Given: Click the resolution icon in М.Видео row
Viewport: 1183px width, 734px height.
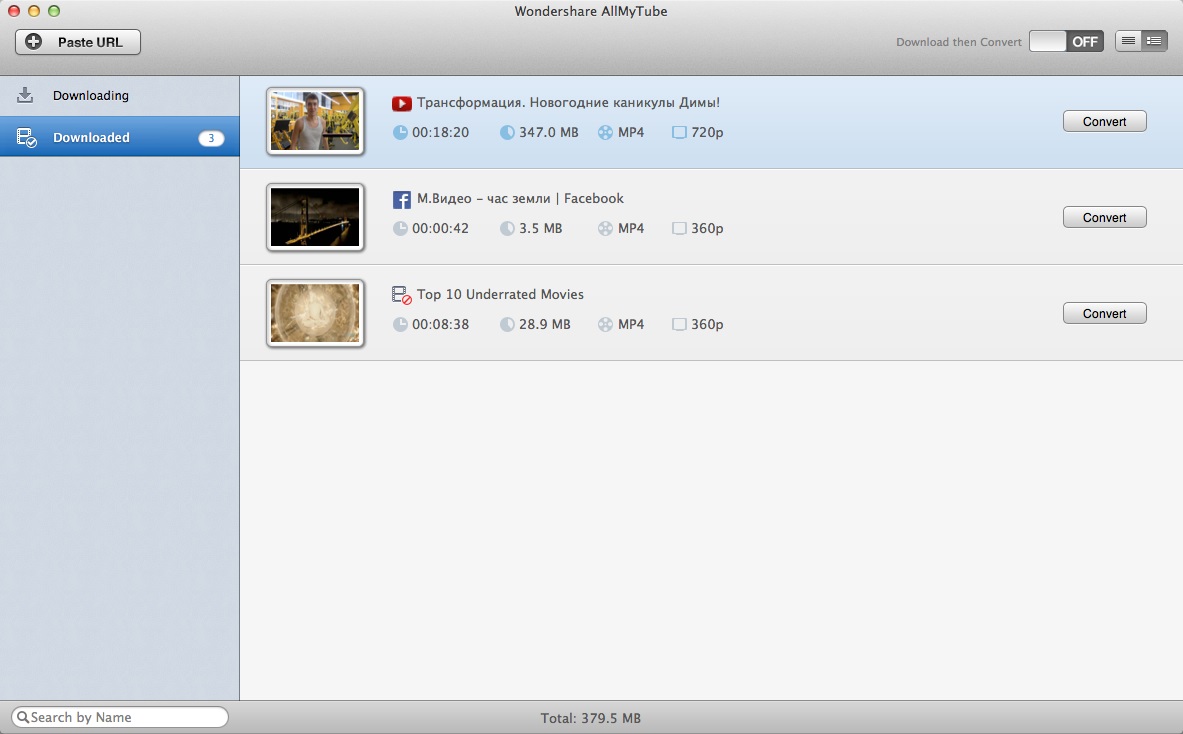Looking at the screenshot, I should pos(679,229).
